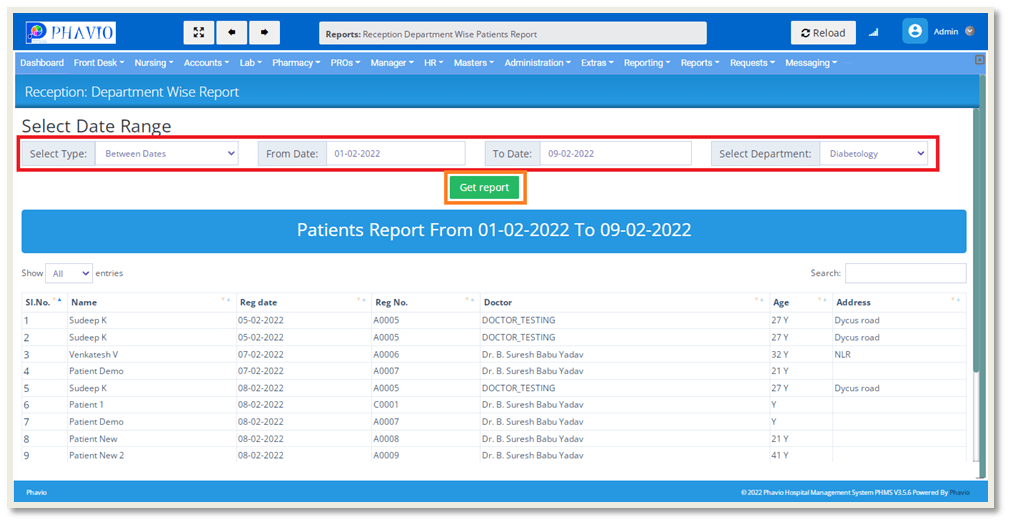
Task: Sort the table by Name column
Action: [226, 300]
